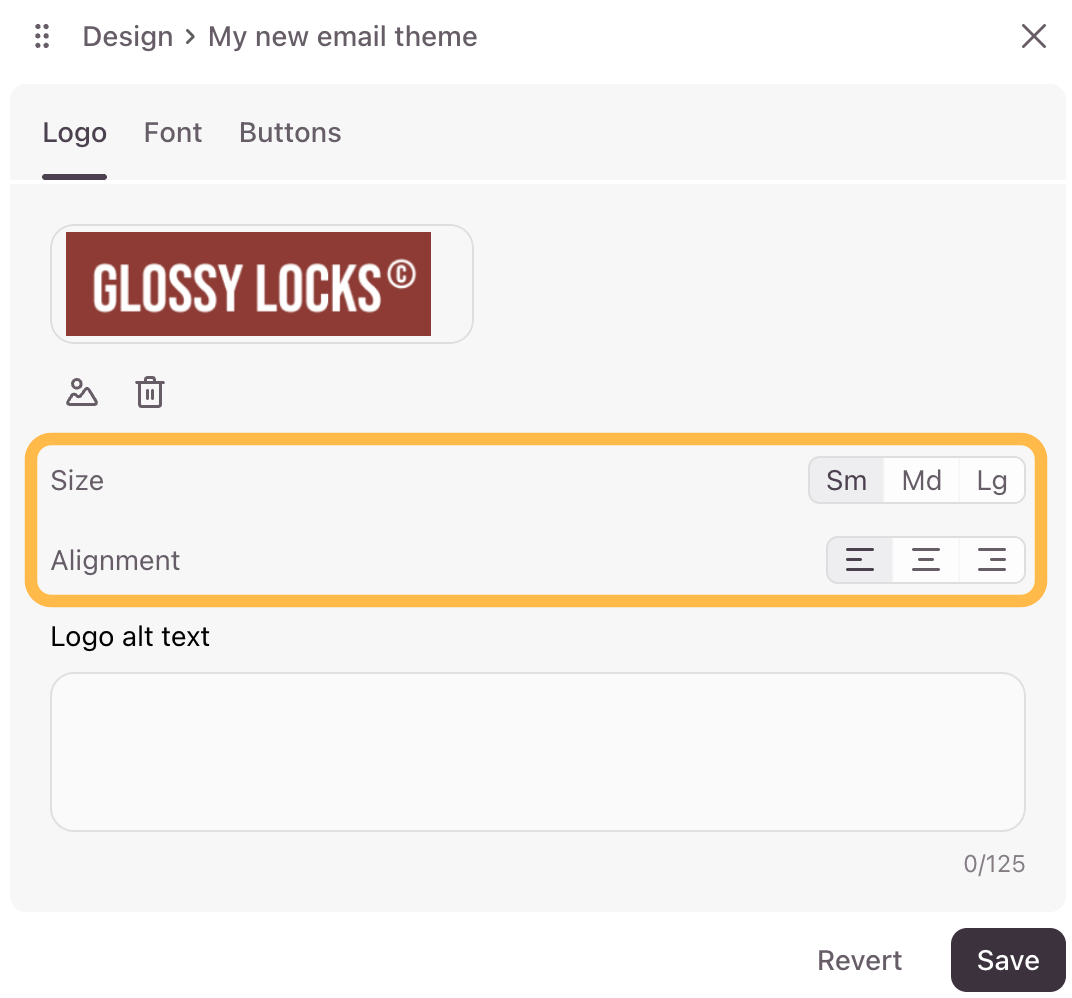Switch to the Logo tab
This screenshot has width=1072, height=998.
click(x=75, y=133)
